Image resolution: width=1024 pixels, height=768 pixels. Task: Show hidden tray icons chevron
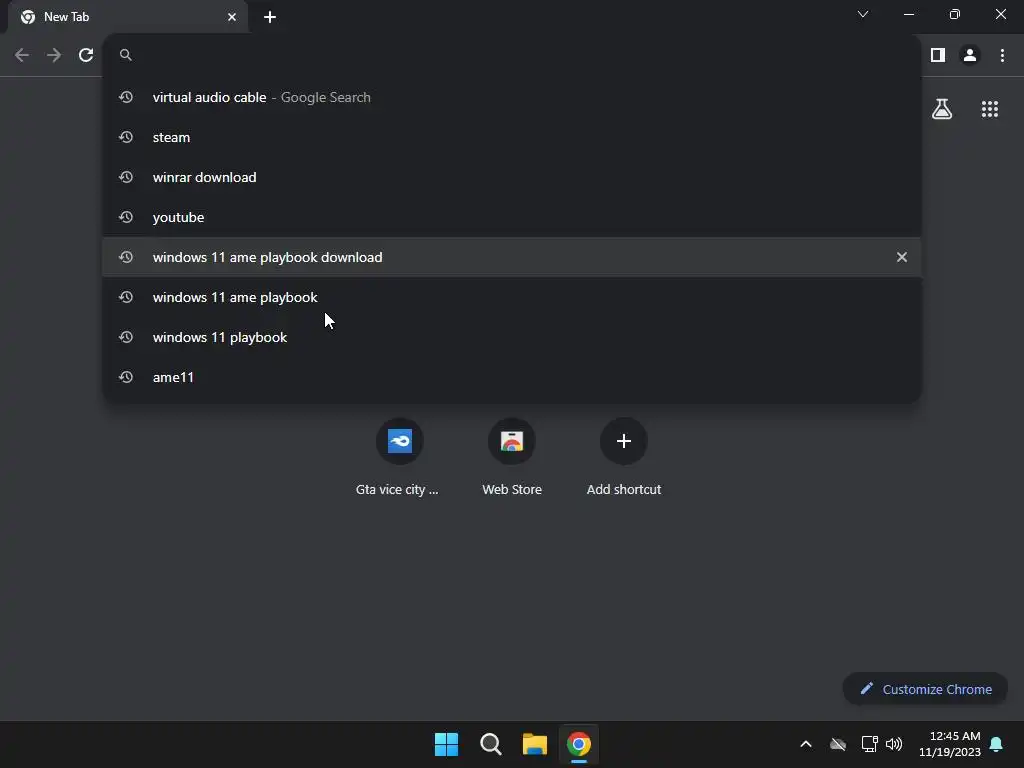click(x=806, y=744)
